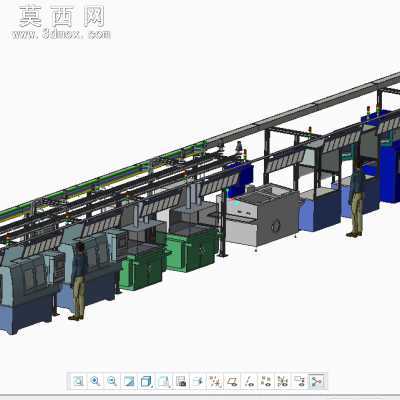This screenshot has width=400, height=400.
Task: Open the Display Style cube dropdown
Action: tap(147, 381)
